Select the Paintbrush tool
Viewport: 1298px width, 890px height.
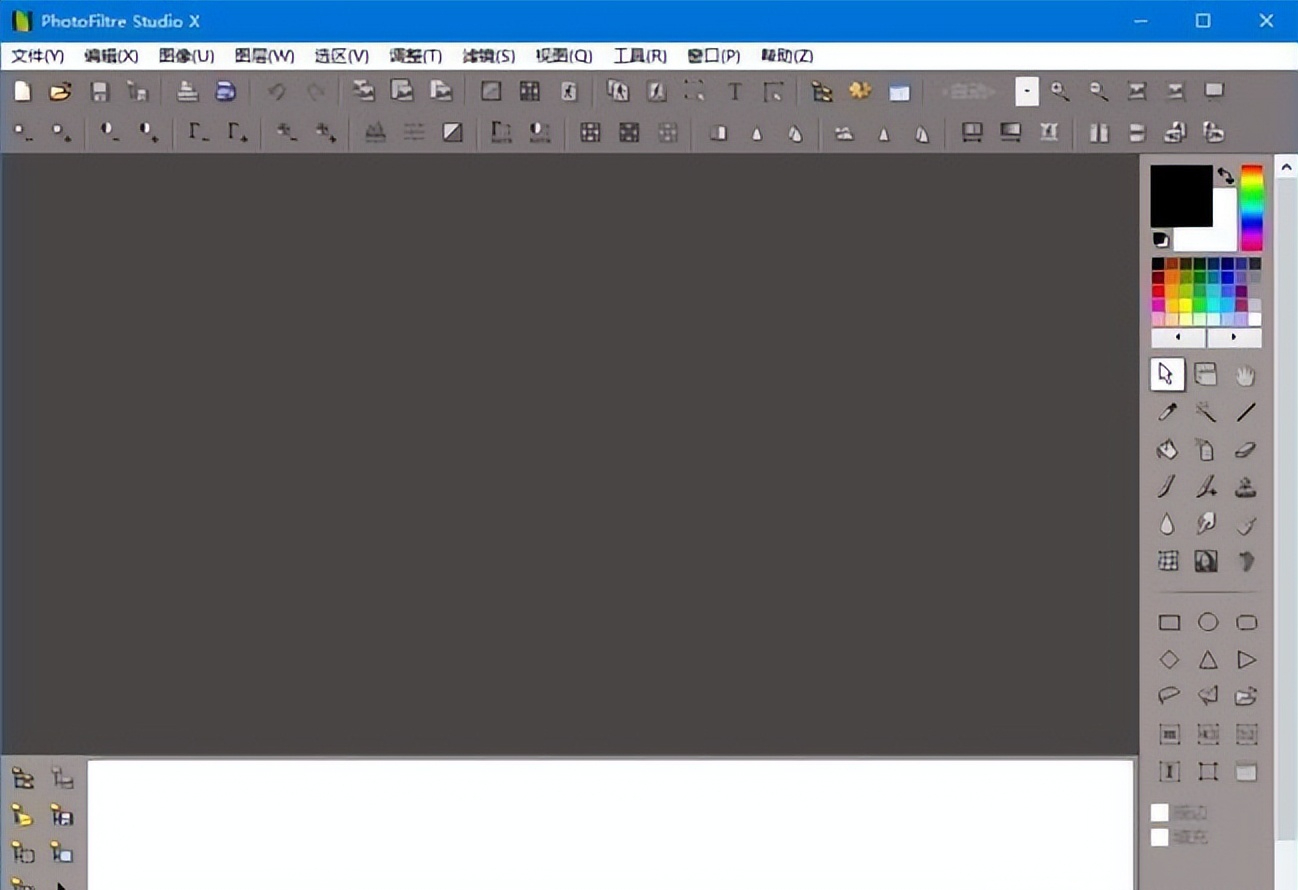point(1168,487)
